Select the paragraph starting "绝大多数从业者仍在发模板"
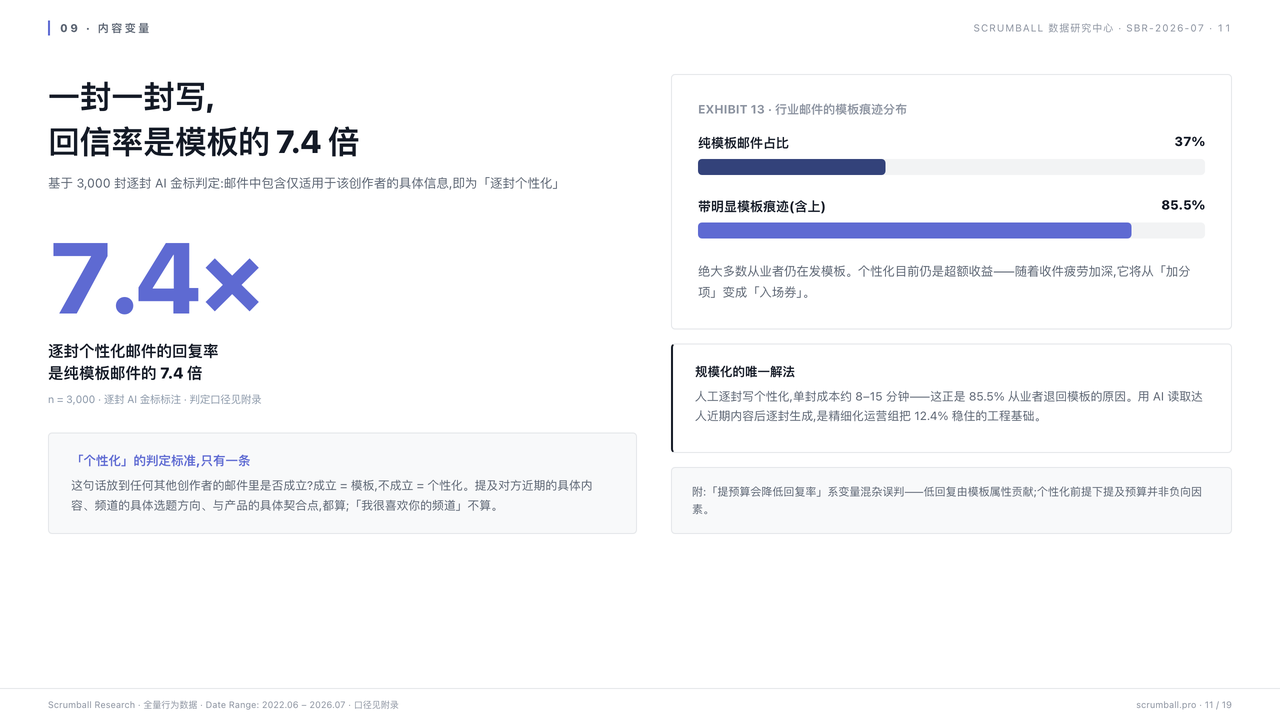This screenshot has width=1280, height=720. [x=945, y=282]
